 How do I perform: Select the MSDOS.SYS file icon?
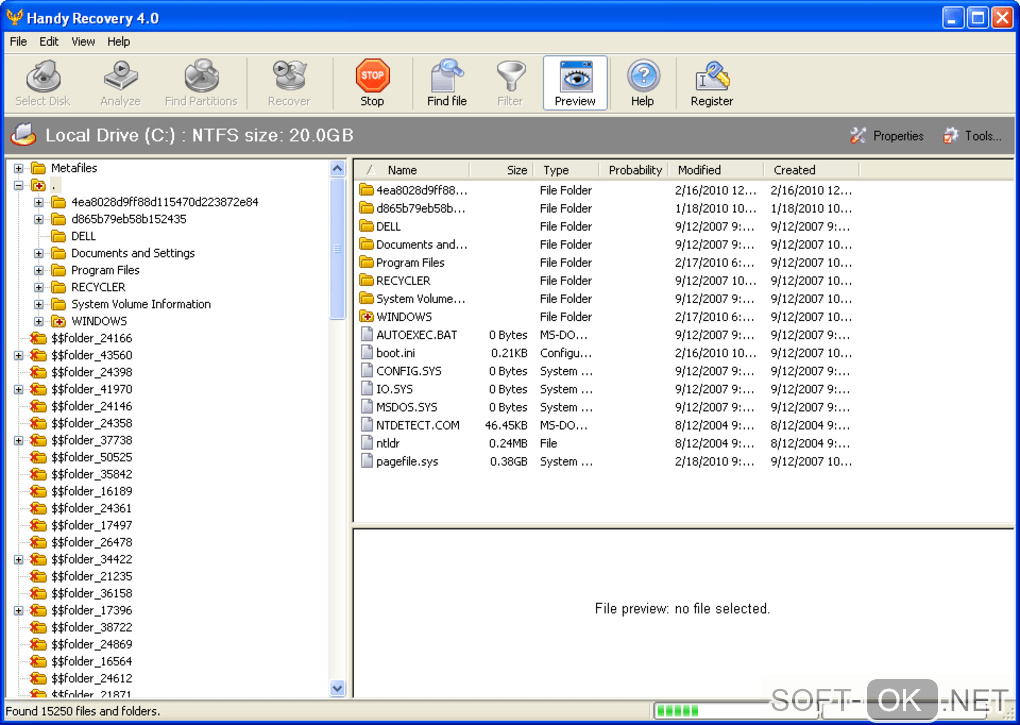pos(367,407)
